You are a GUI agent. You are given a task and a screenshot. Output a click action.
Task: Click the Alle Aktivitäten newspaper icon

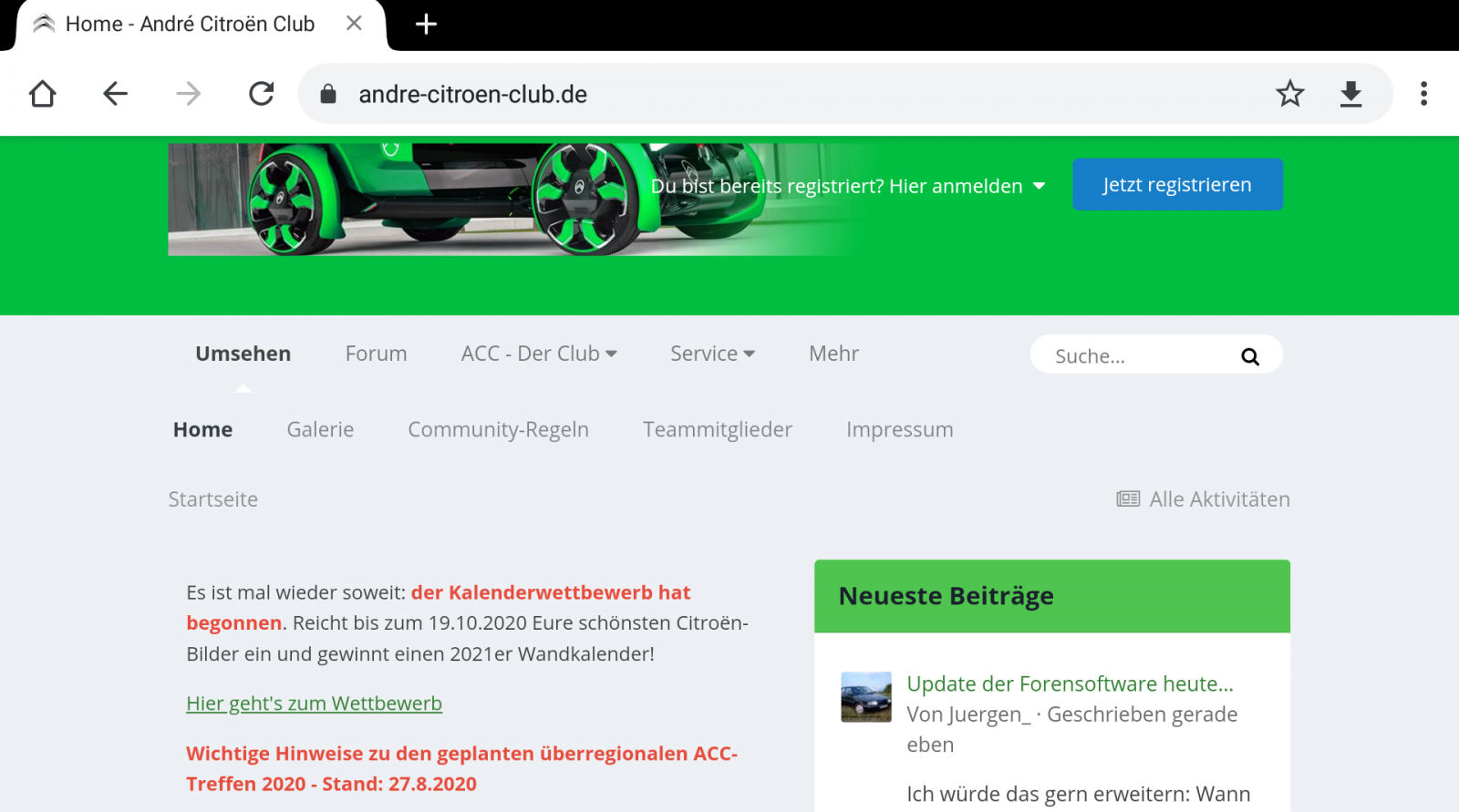[1128, 499]
